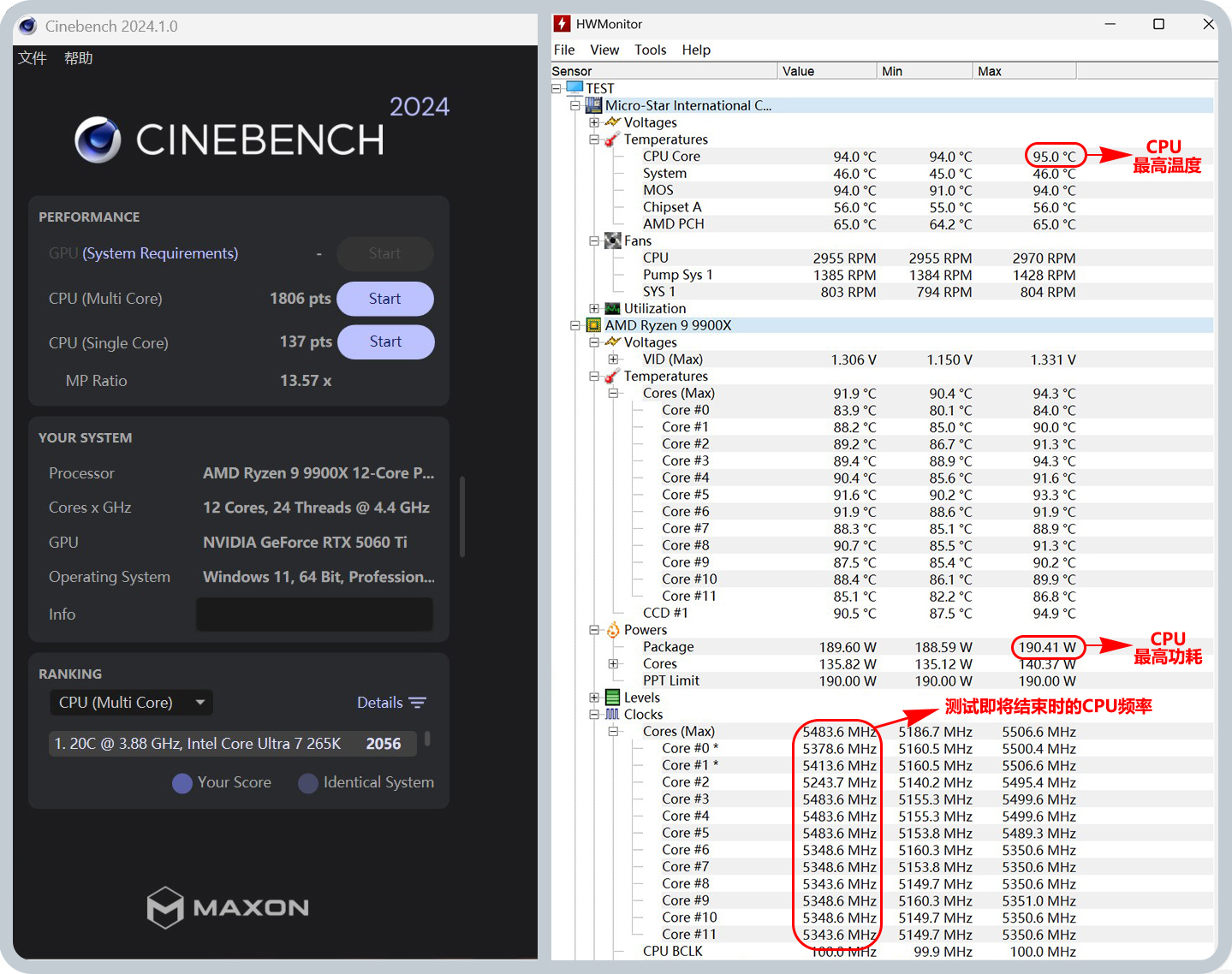Click the CPU chip icon beside AMD Ryzen 9 9900X
Image resolution: width=1232 pixels, height=974 pixels.
593,325
